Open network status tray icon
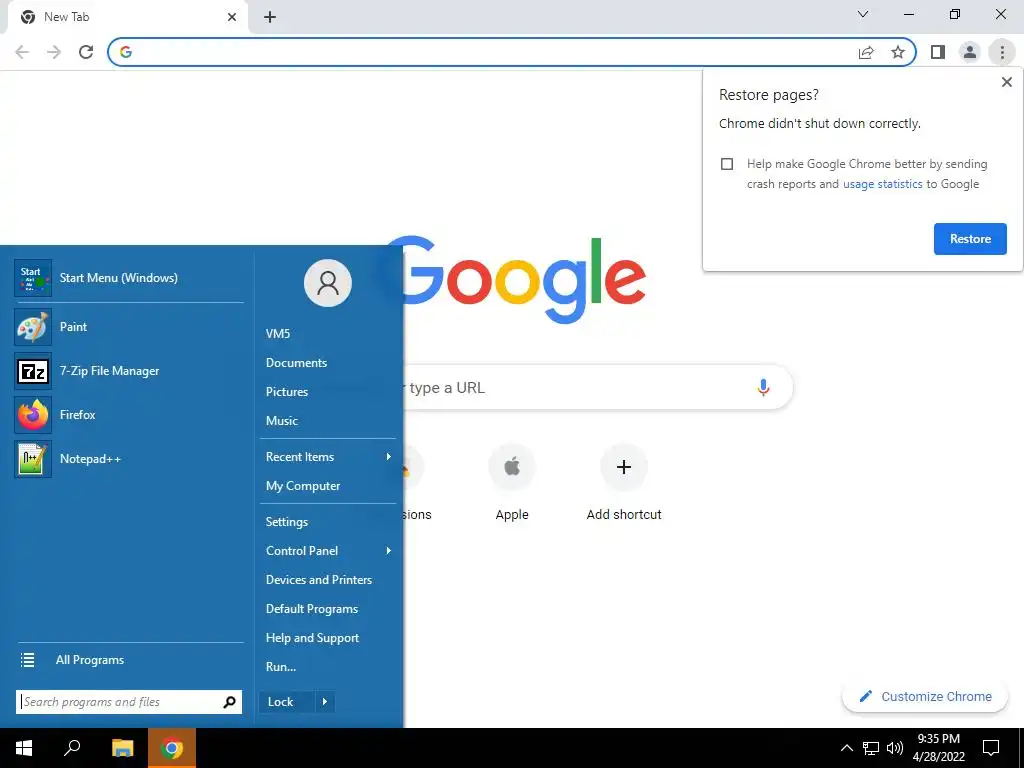This screenshot has width=1024, height=768. [x=871, y=748]
